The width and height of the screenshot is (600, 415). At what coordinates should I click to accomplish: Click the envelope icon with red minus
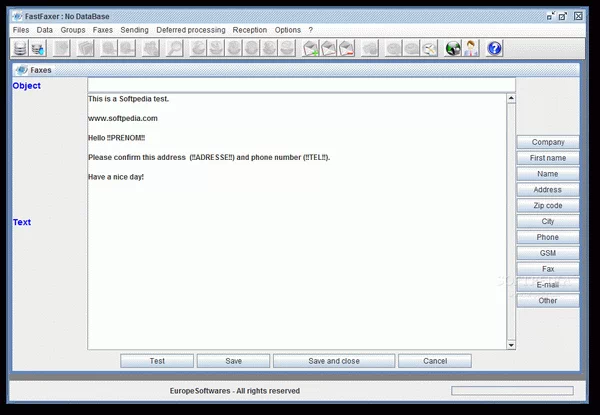click(347, 49)
